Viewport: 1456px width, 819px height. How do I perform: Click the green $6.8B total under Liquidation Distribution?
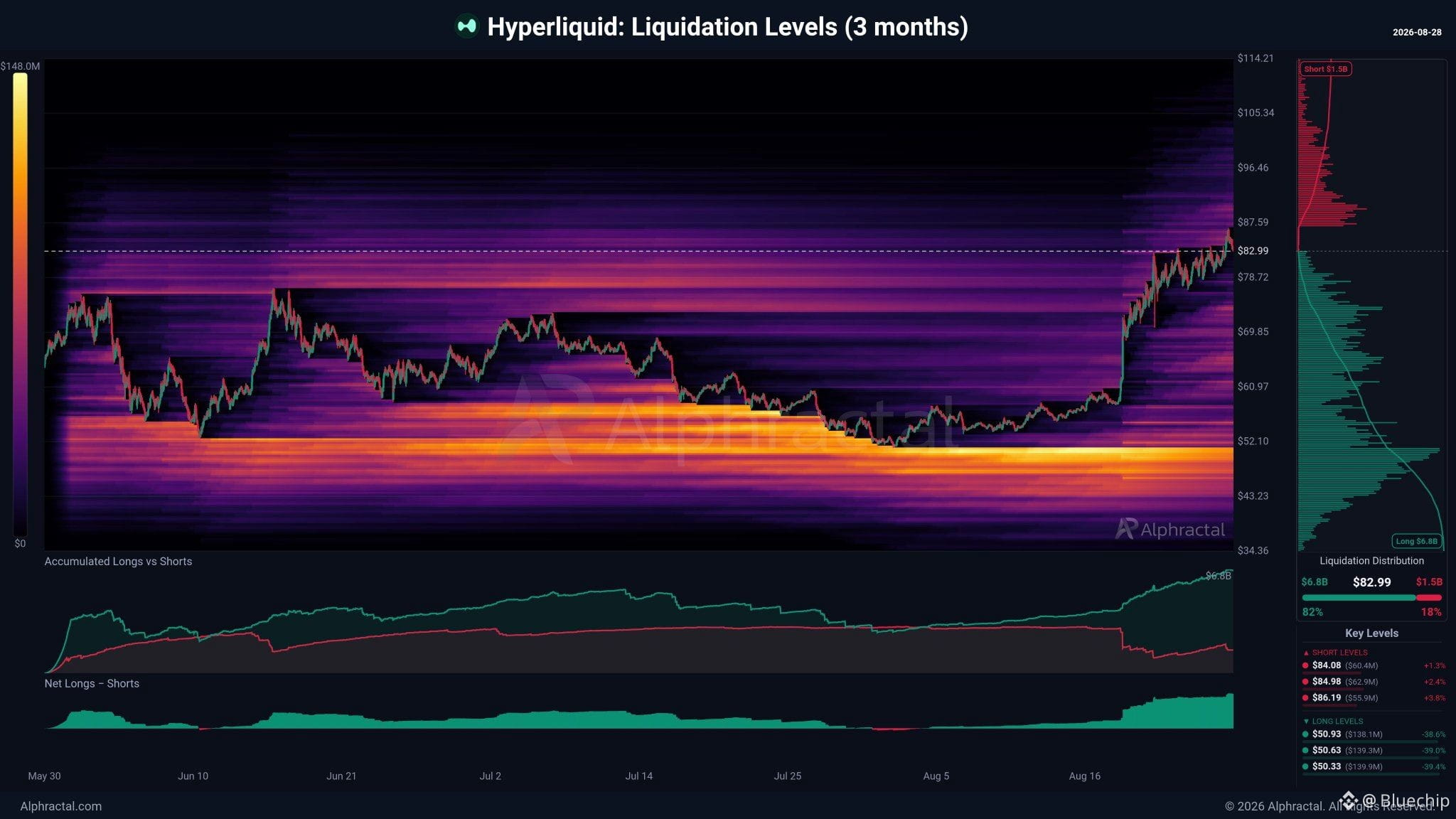point(1315,582)
